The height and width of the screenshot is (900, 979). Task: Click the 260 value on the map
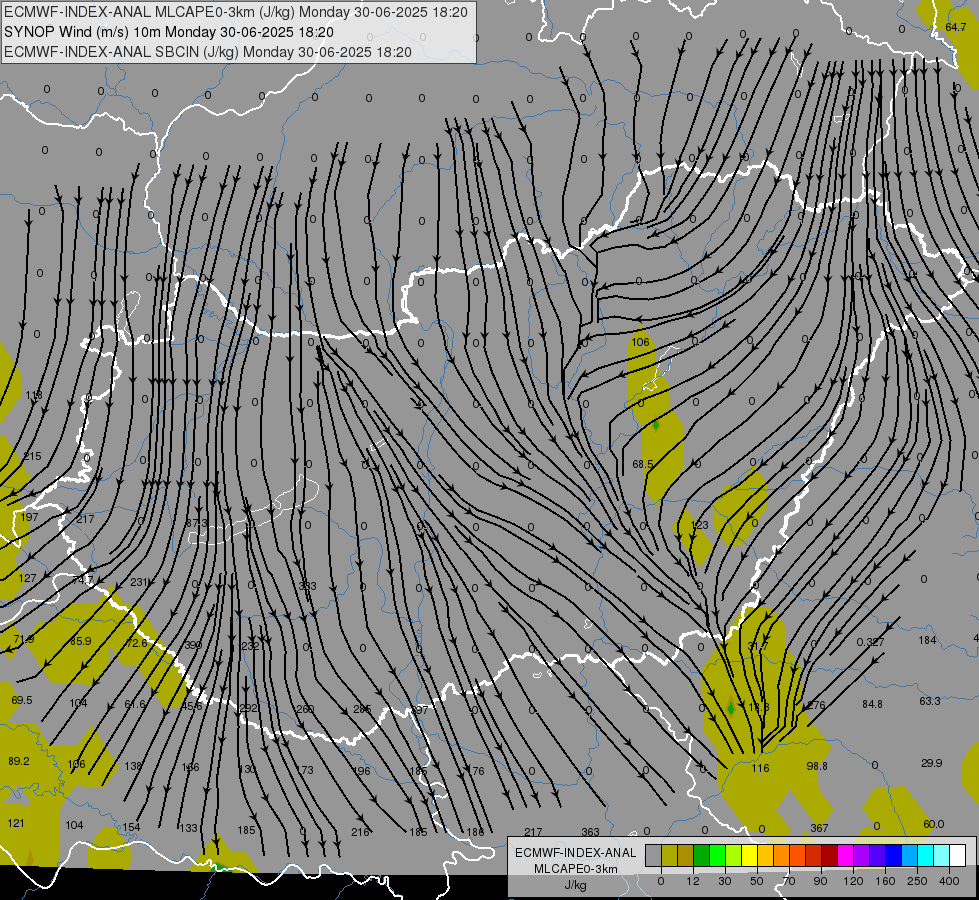[x=305, y=709]
